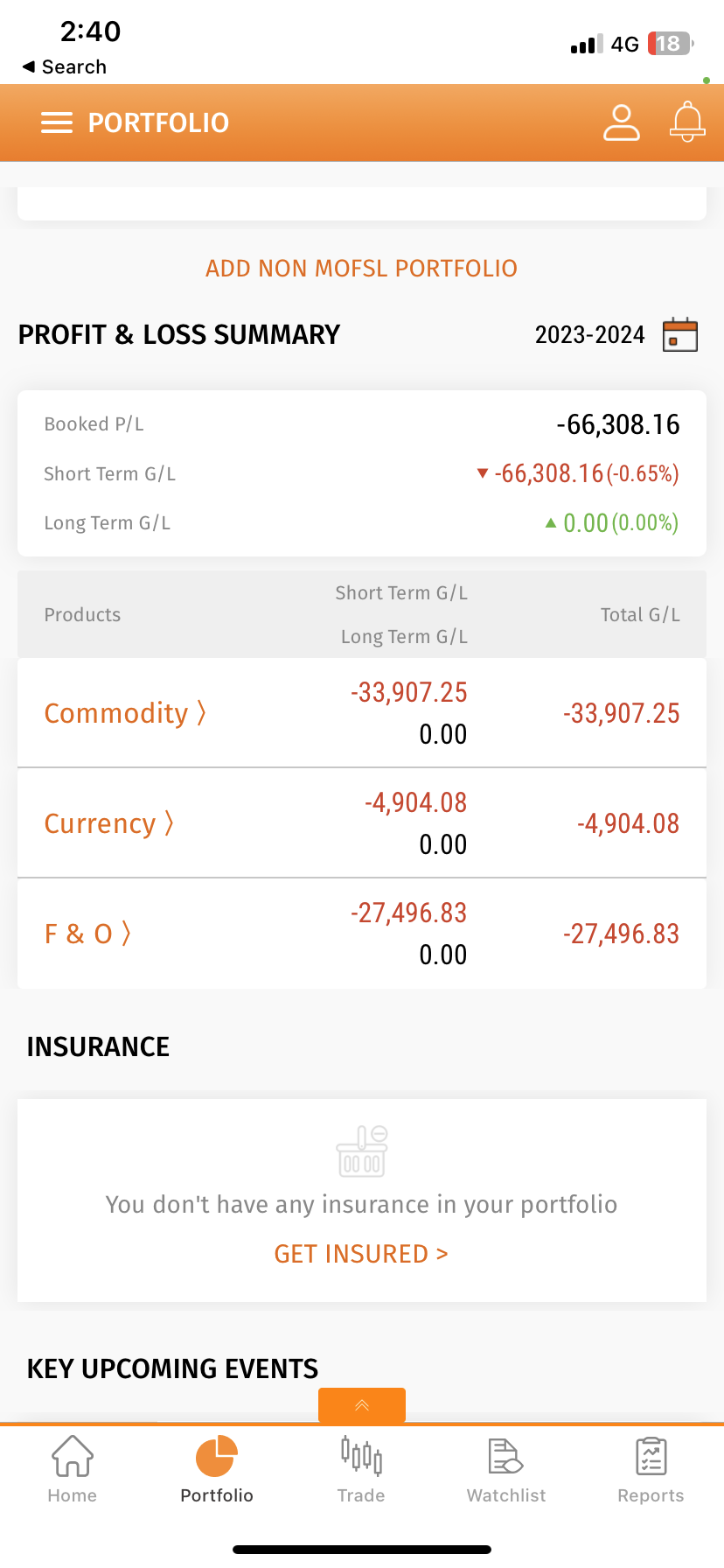Open the financial year calendar picker
Screen dimensions: 724x1568
[x=680, y=335]
